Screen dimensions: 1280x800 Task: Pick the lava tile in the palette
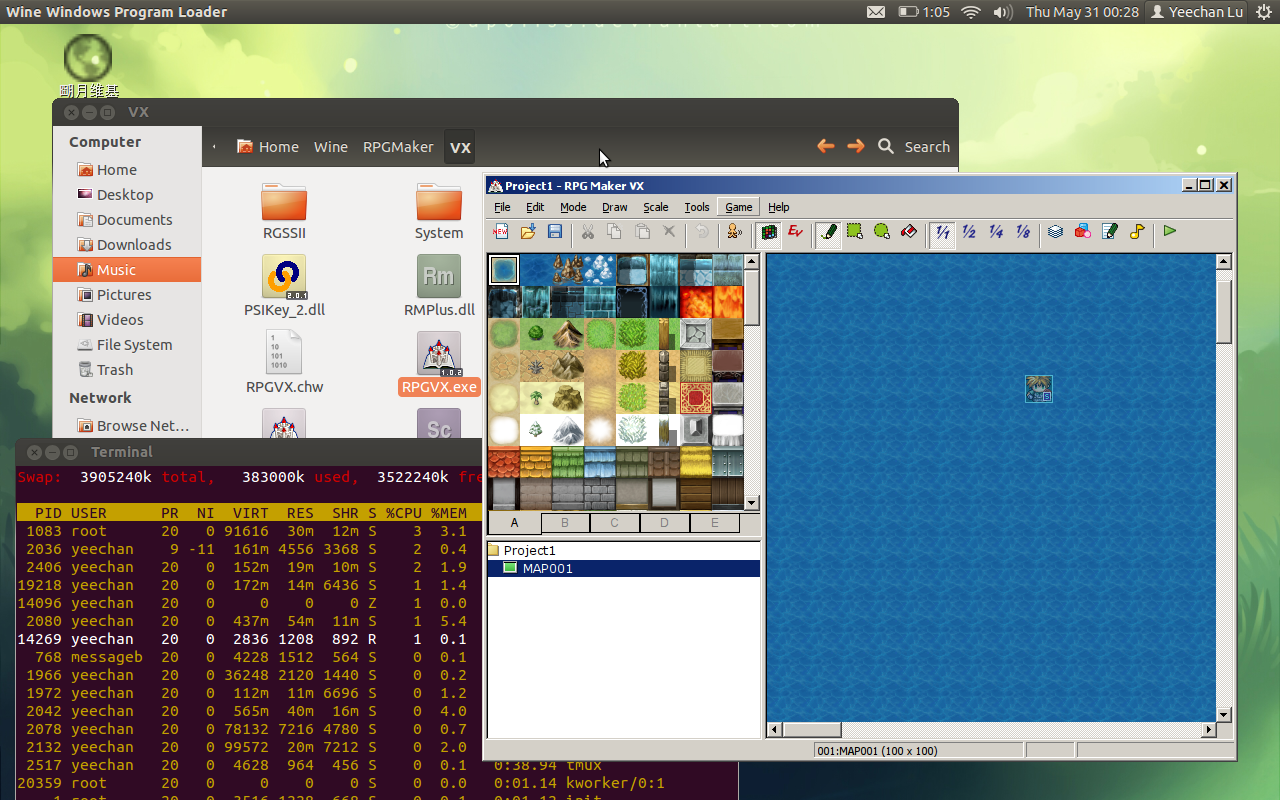tap(696, 302)
